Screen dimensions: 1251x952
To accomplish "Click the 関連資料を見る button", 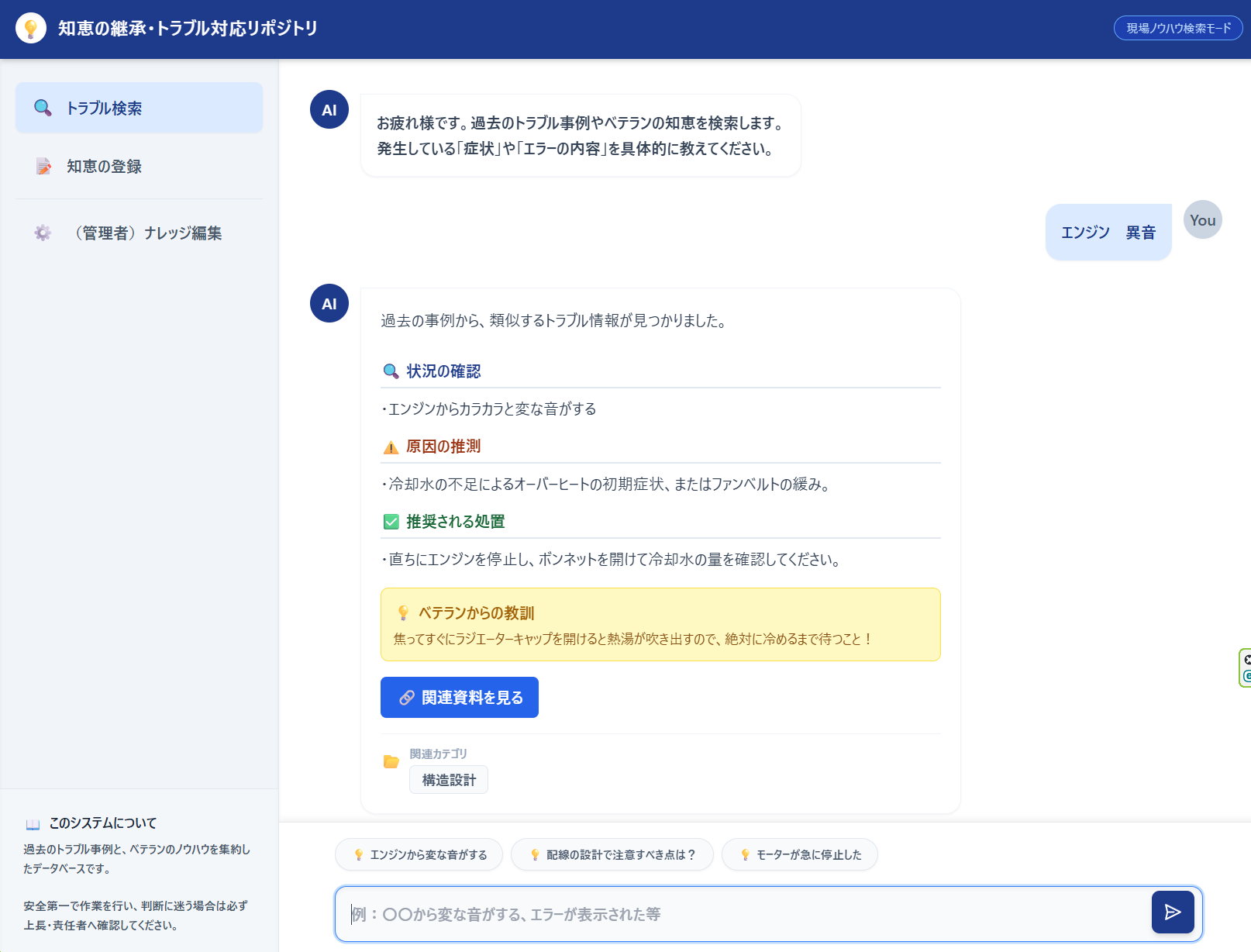I will coord(460,698).
